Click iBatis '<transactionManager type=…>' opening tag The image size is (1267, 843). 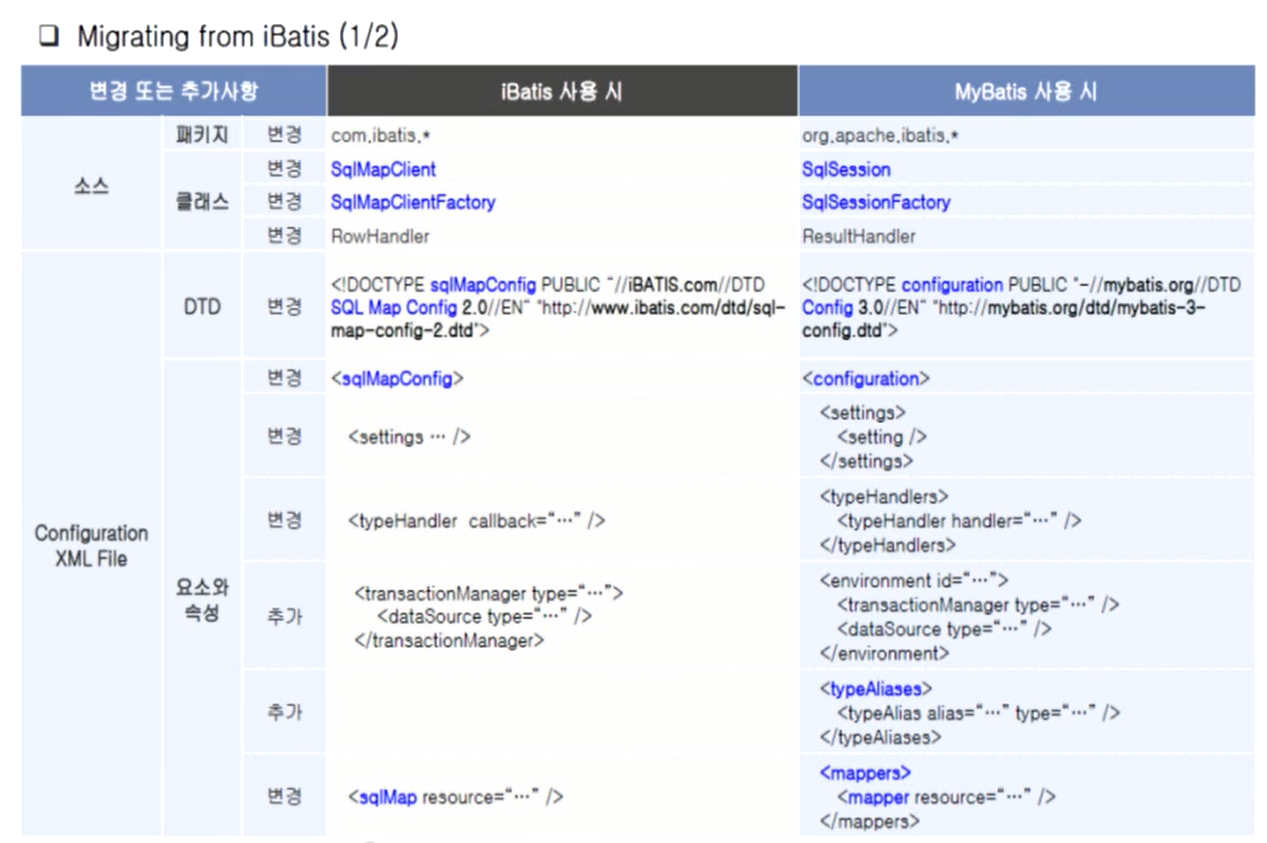(x=488, y=593)
